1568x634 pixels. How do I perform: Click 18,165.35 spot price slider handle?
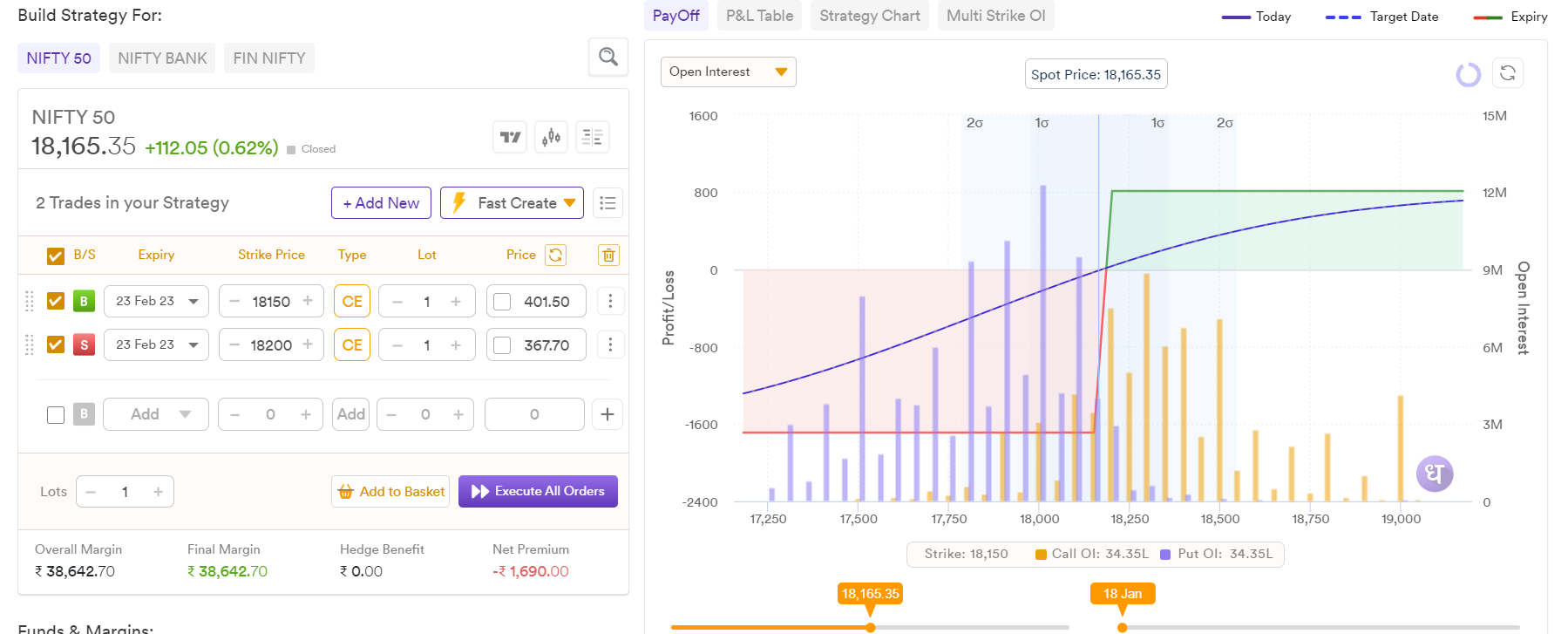(870, 627)
